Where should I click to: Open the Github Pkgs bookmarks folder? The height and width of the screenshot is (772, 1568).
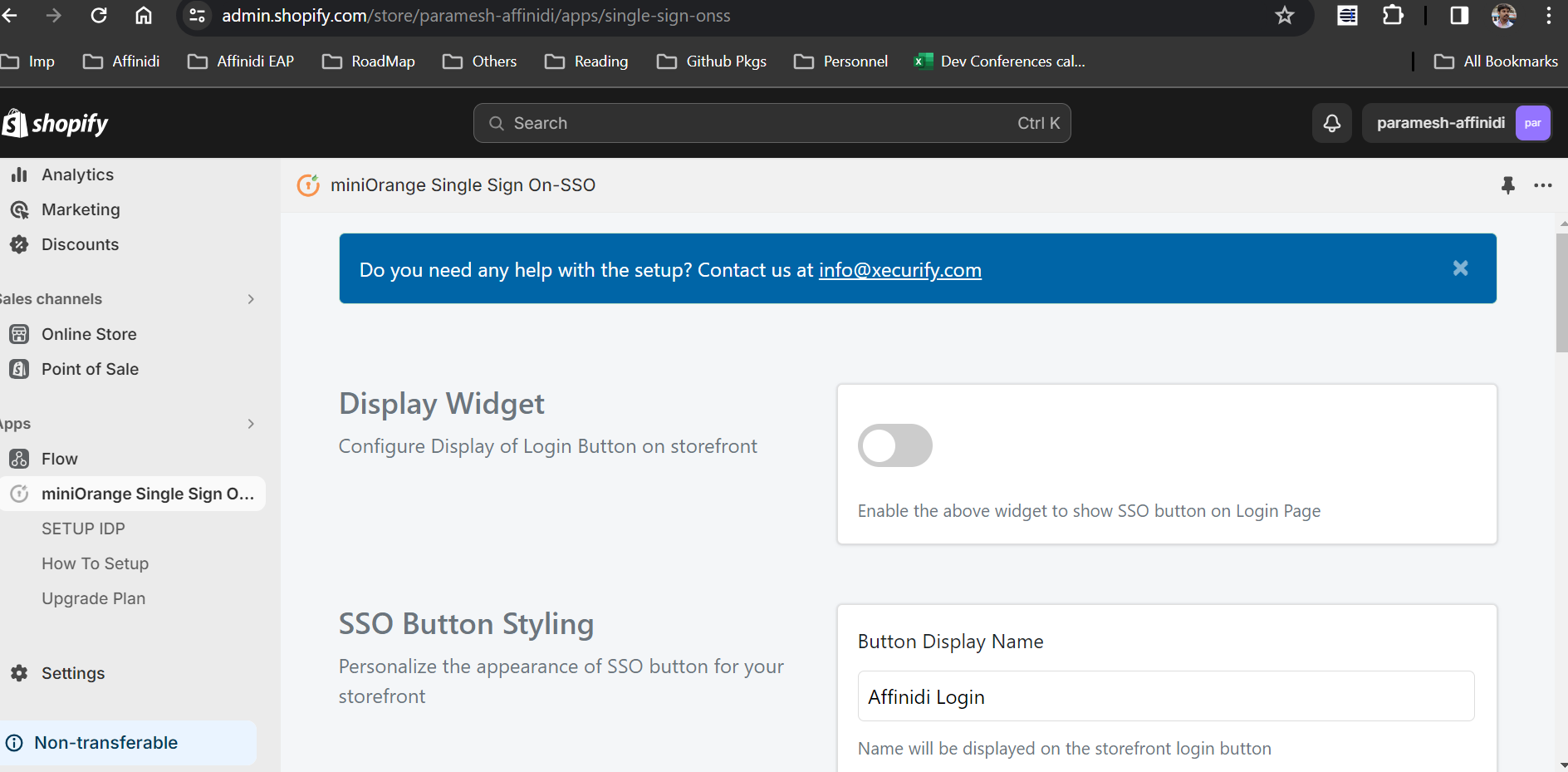[x=711, y=61]
